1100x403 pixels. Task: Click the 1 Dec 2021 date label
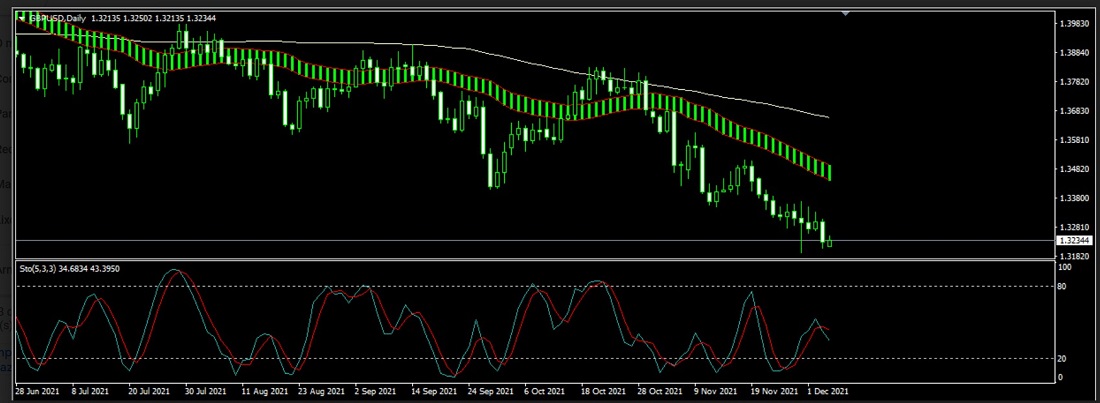tap(828, 392)
